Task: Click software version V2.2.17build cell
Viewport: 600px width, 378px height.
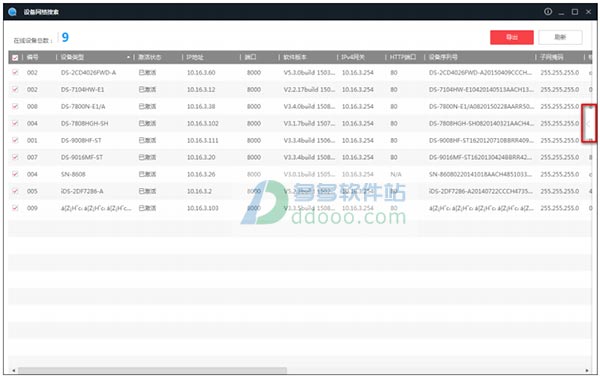Action: [309, 89]
